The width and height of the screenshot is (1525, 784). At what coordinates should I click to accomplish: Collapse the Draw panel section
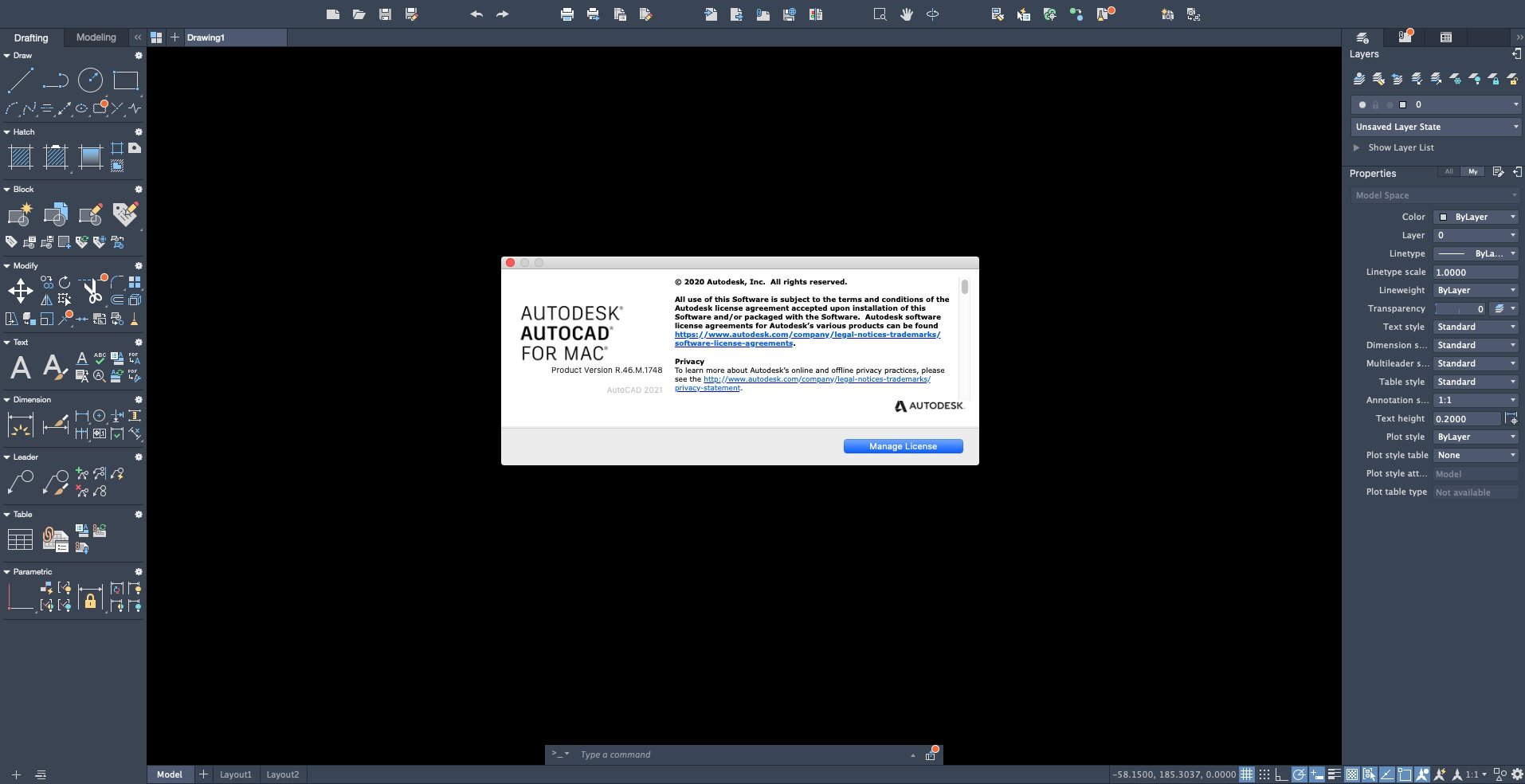click(x=6, y=56)
